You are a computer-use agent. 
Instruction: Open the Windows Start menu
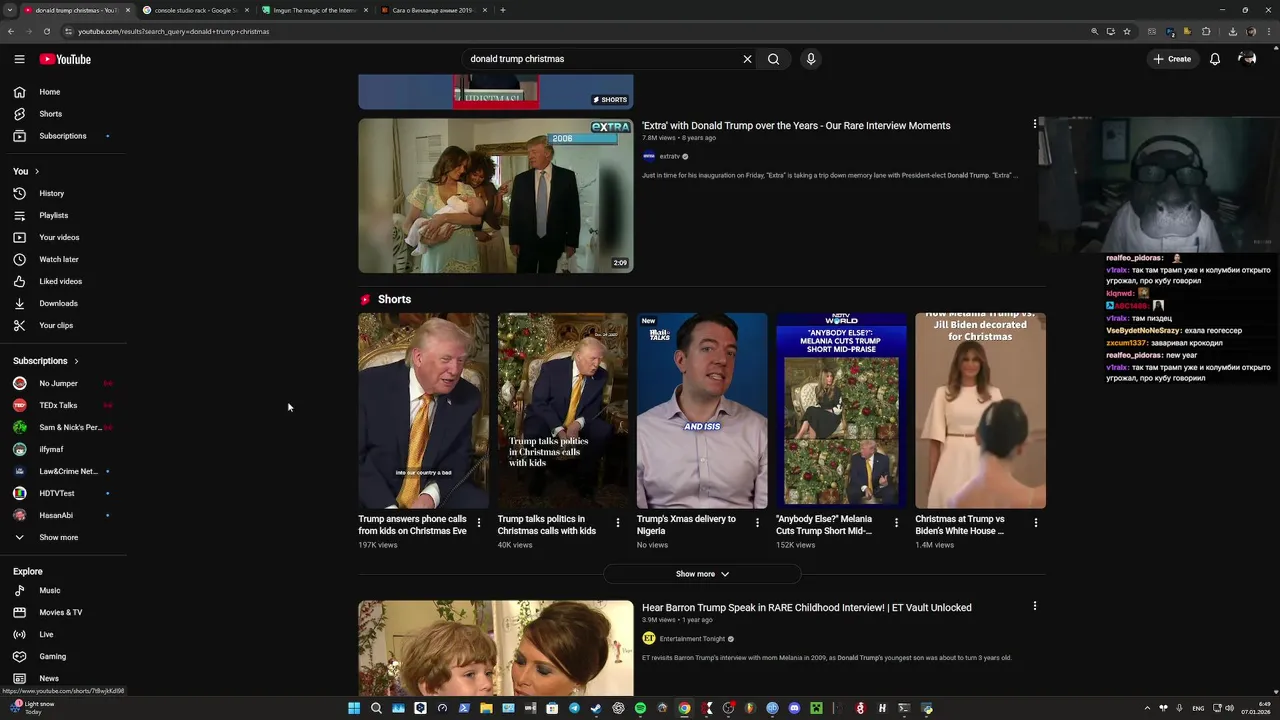coord(354,708)
